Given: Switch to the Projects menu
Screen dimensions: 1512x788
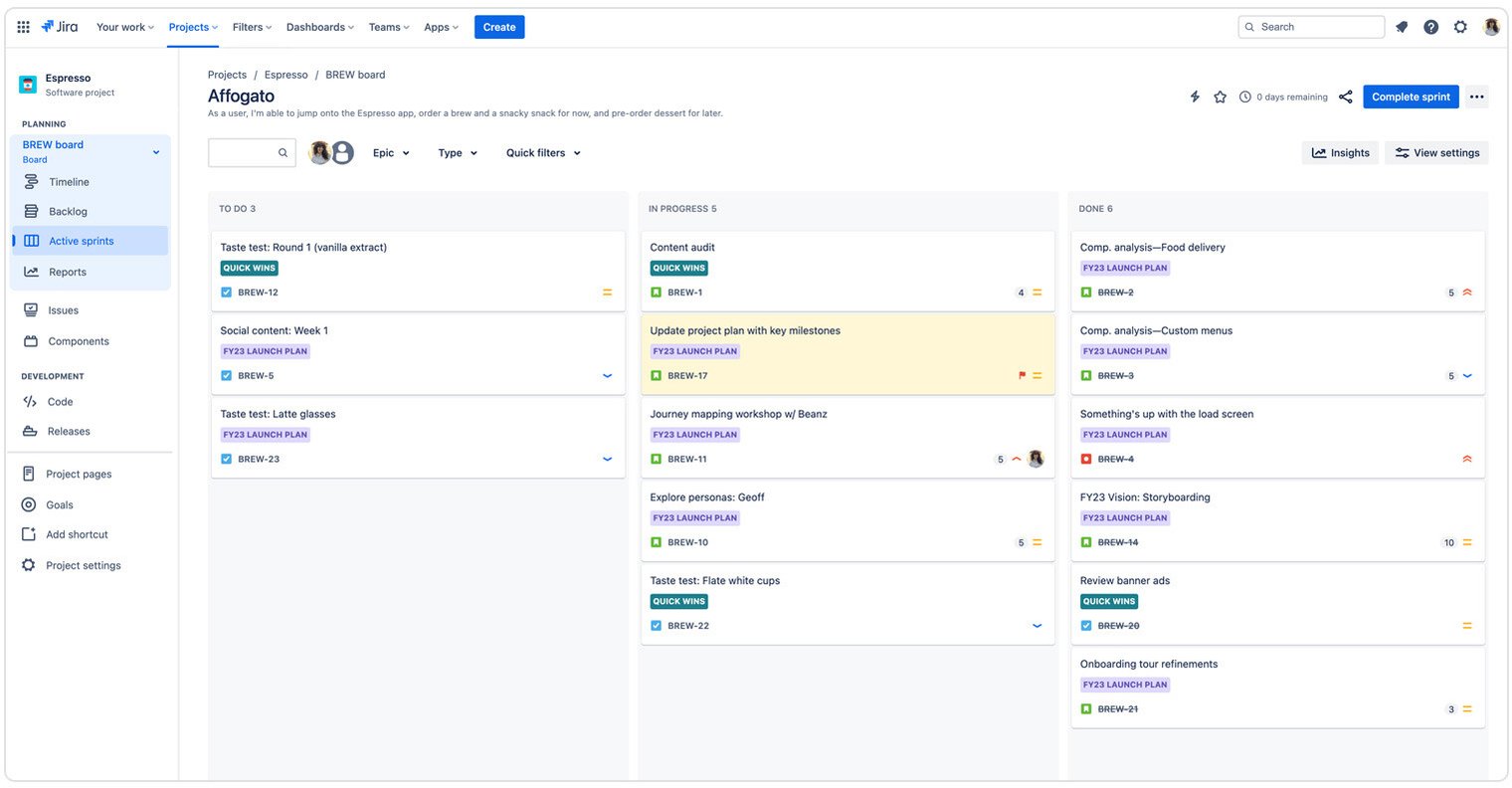Looking at the screenshot, I should click(x=191, y=27).
